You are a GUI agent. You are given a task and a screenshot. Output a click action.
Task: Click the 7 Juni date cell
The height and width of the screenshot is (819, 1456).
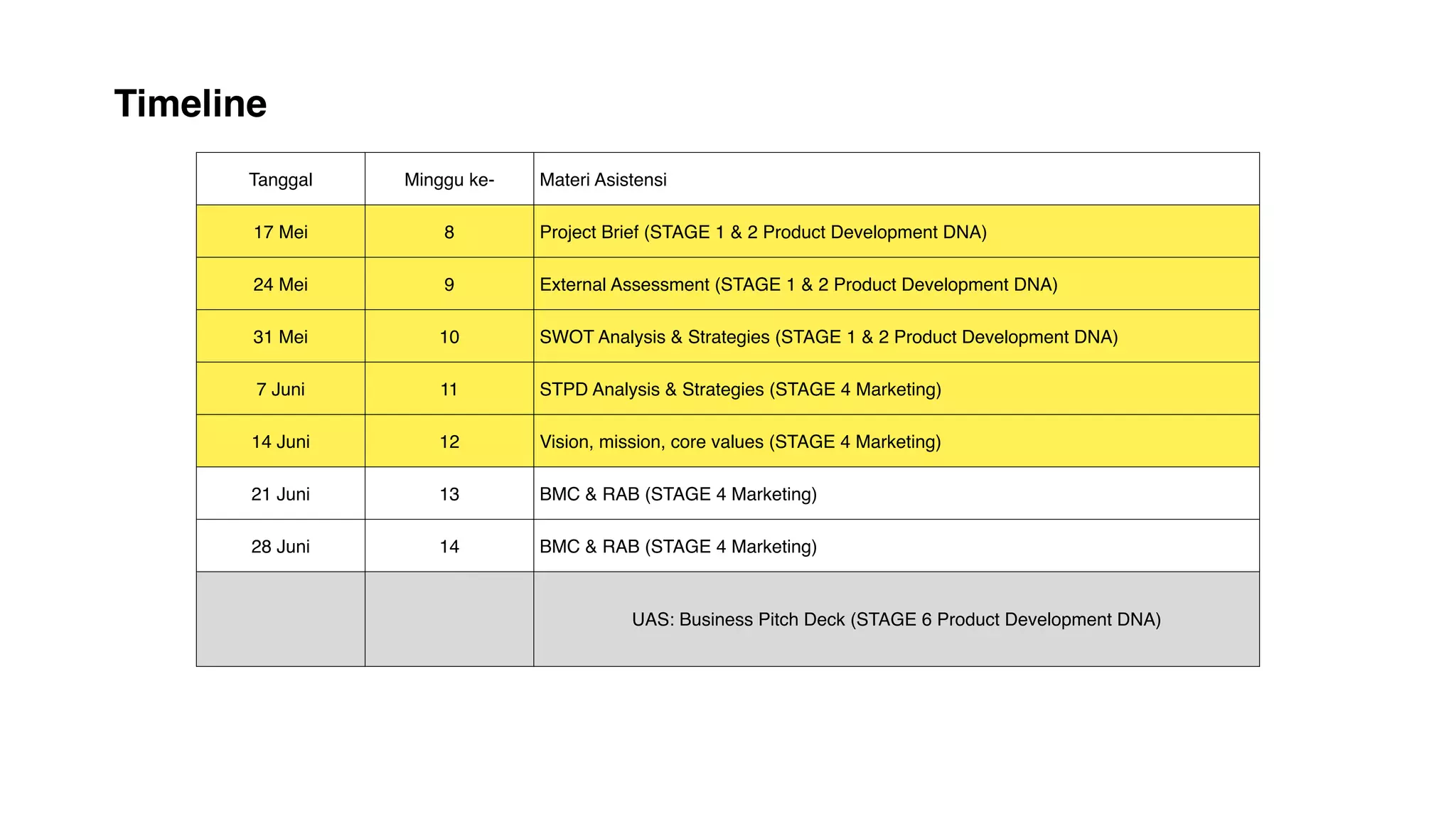pyautogui.click(x=281, y=389)
